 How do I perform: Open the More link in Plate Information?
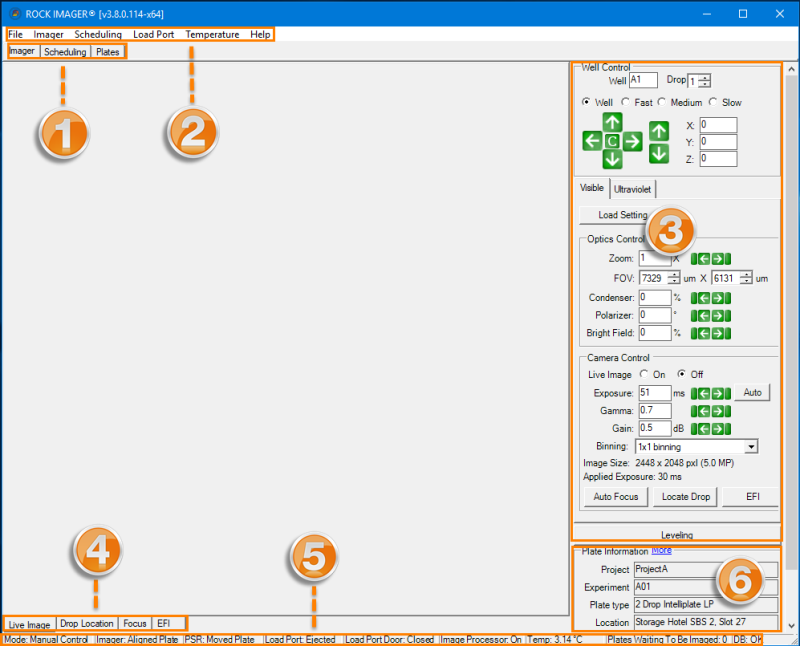tap(661, 551)
